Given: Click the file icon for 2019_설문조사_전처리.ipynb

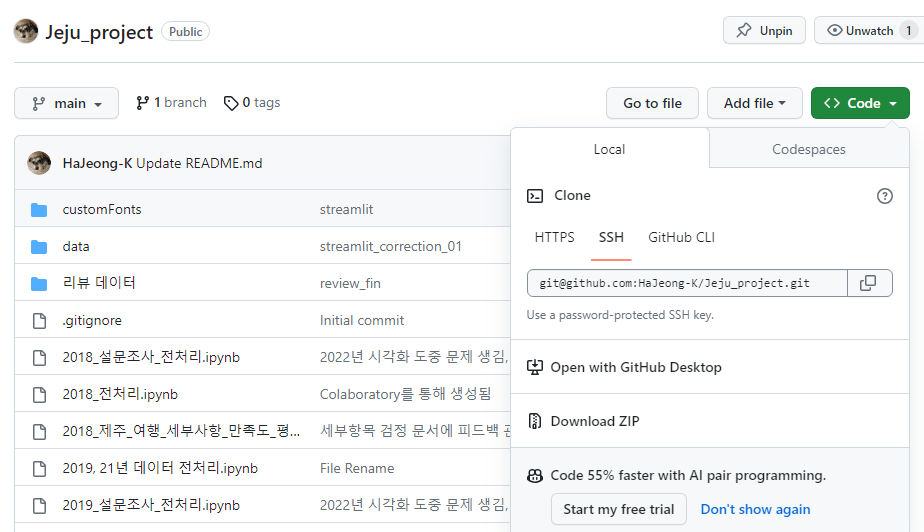Looking at the screenshot, I should [39, 505].
